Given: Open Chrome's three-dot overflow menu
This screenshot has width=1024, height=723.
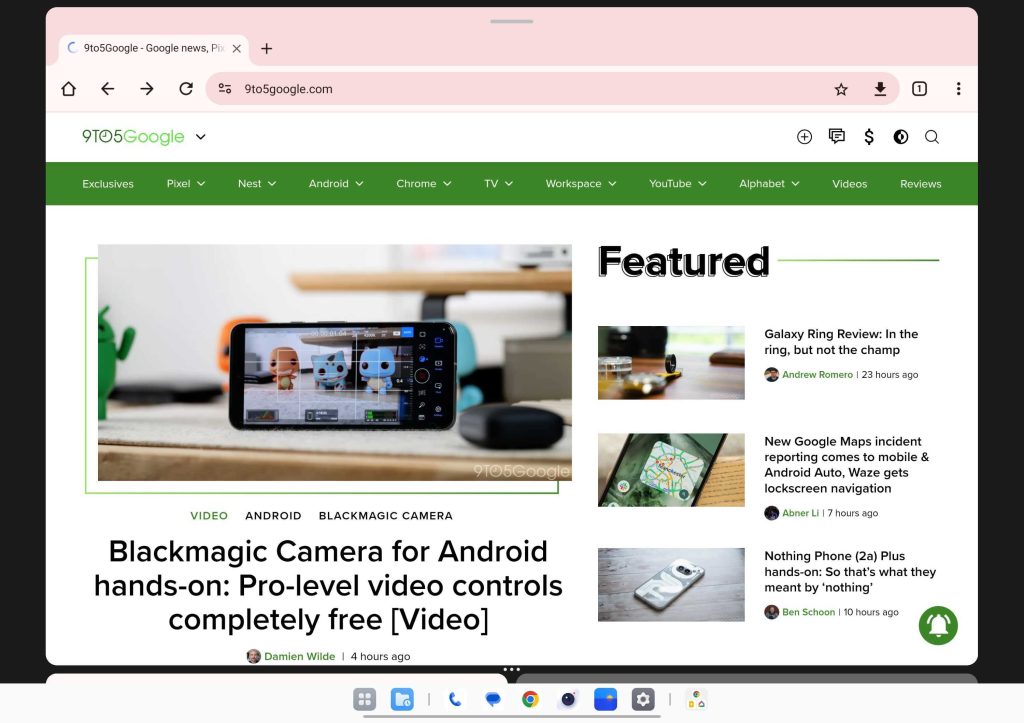Looking at the screenshot, I should click(x=958, y=89).
